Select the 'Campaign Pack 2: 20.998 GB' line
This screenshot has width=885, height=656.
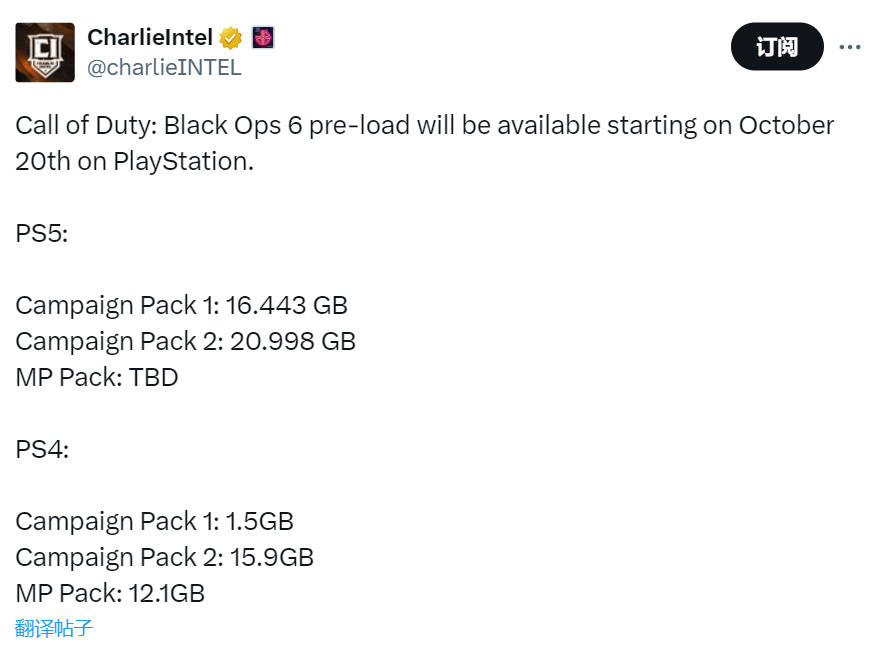pos(186,342)
